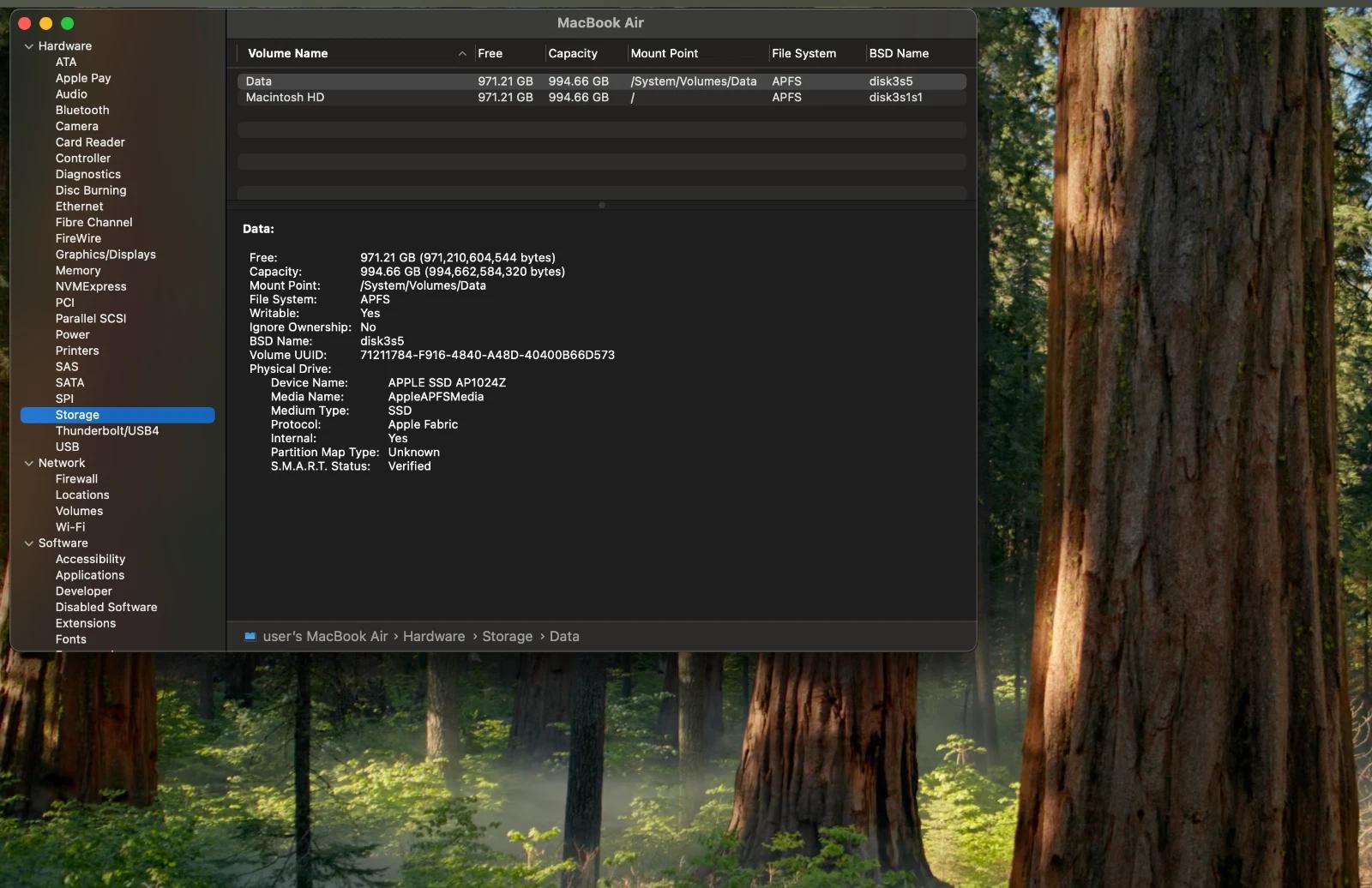1372x888 pixels.
Task: Select ATA in the sidebar
Action: (66, 62)
